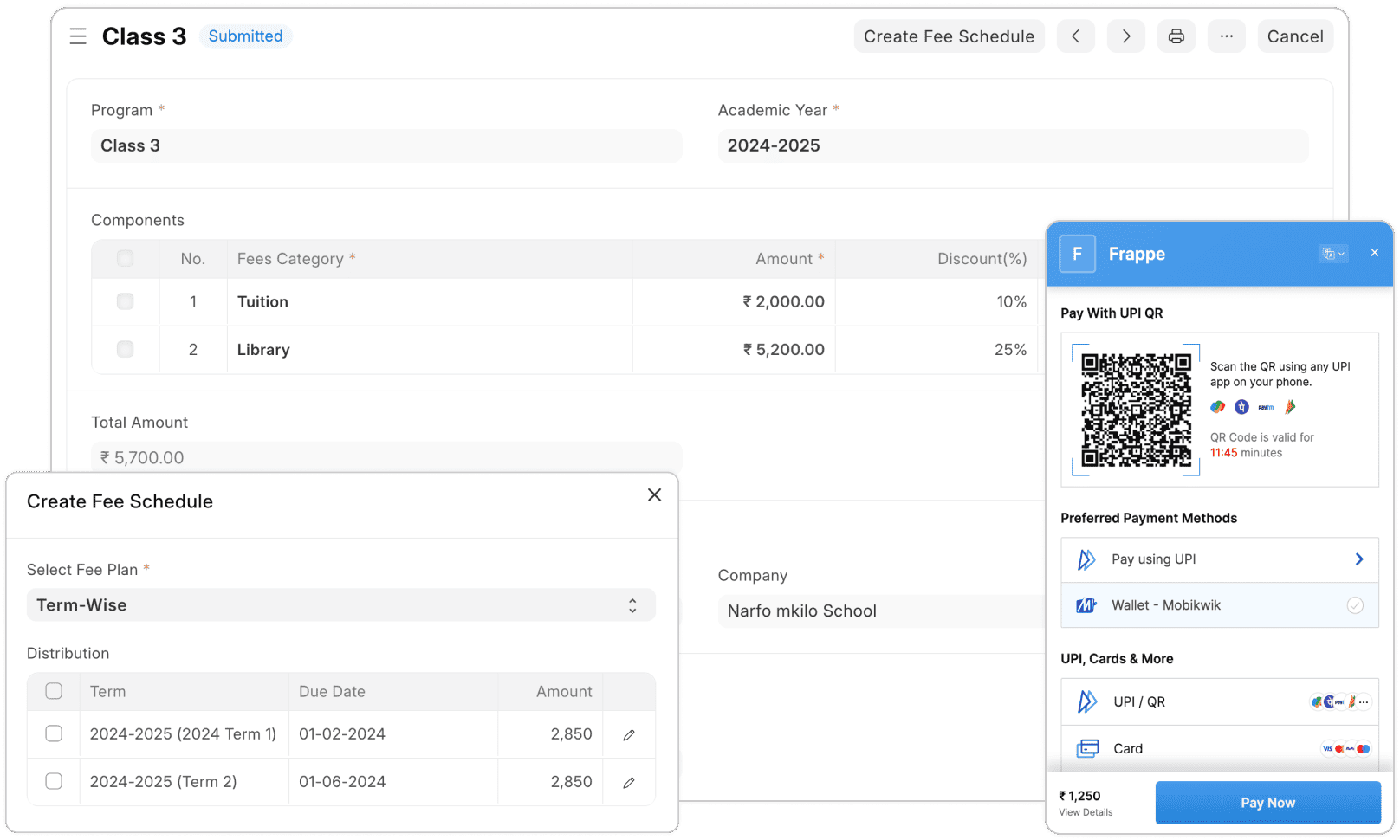Expand Pay using UPI with the arrow
This screenshot has height=840, width=1400.
point(1358,559)
